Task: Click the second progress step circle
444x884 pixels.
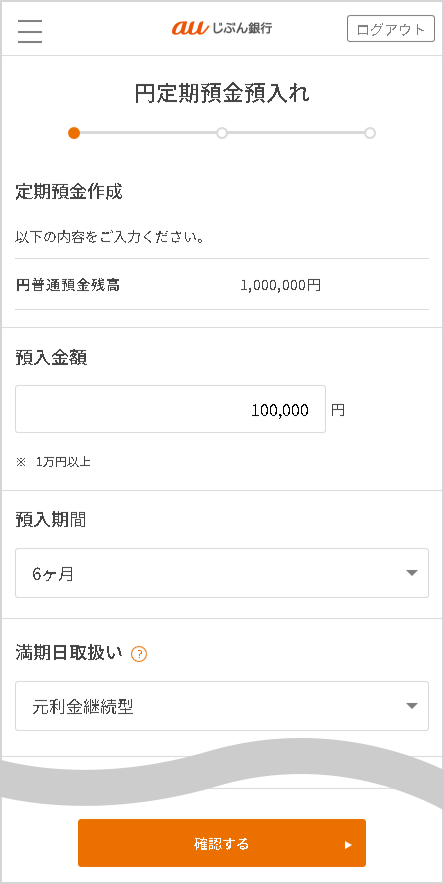Action: tap(222, 133)
